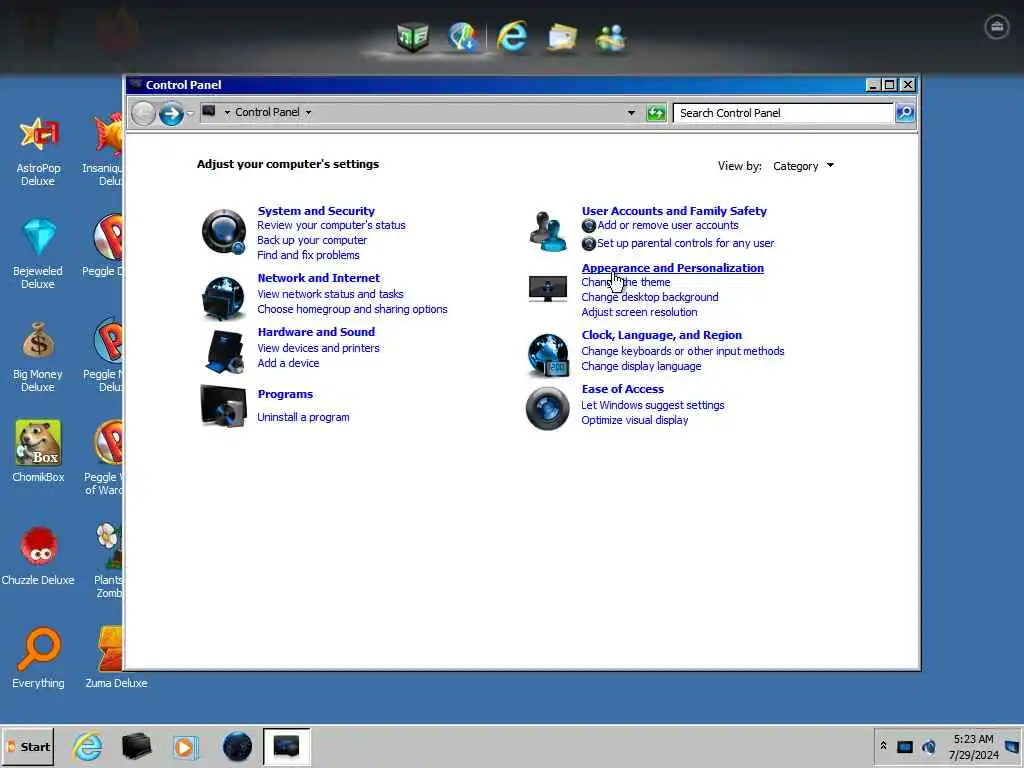This screenshot has height=768, width=1024.
Task: Click Let Windows suggest settings
Action: [653, 406]
